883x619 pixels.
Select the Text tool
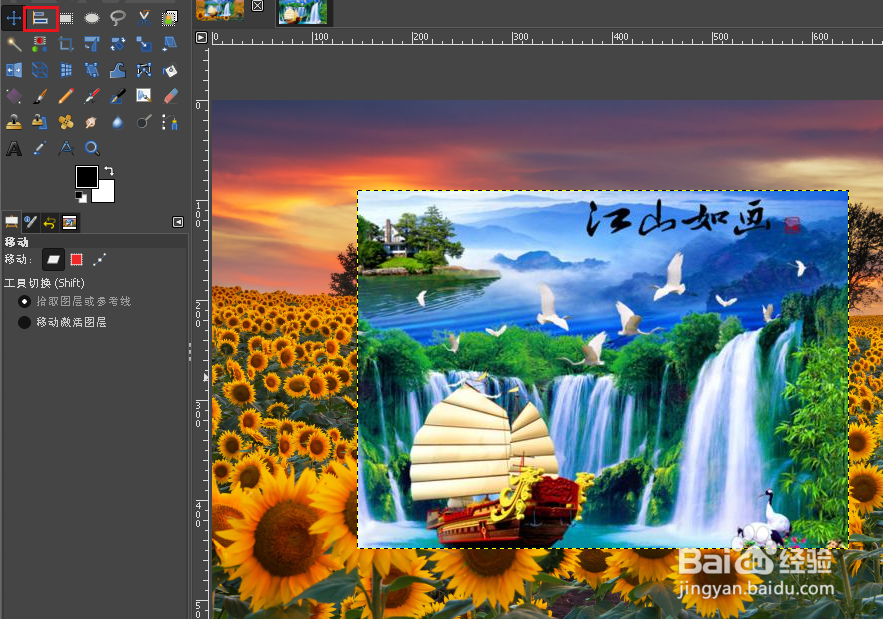tap(13, 148)
